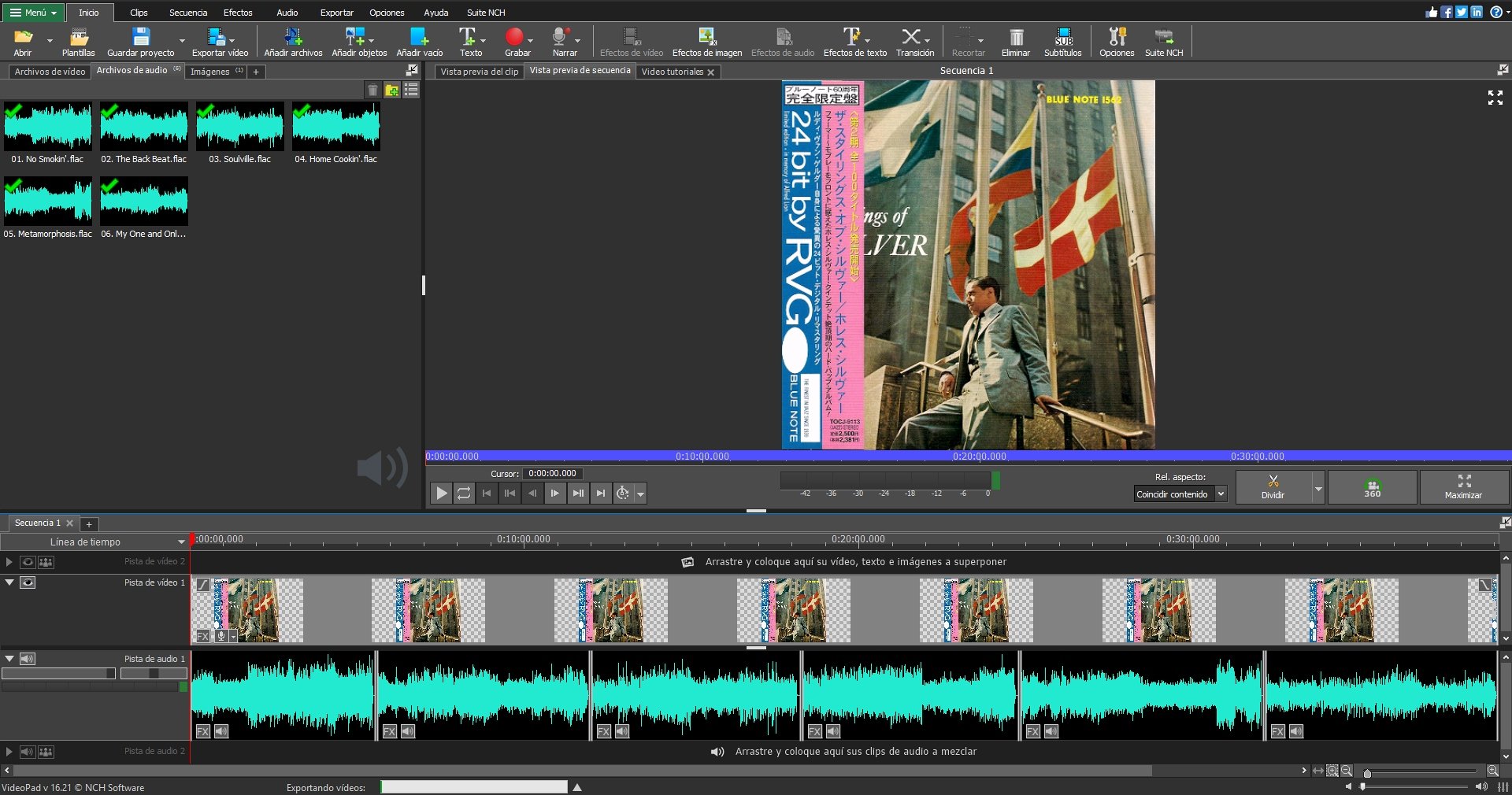
Task: Select the Texto tool
Action: point(470,42)
